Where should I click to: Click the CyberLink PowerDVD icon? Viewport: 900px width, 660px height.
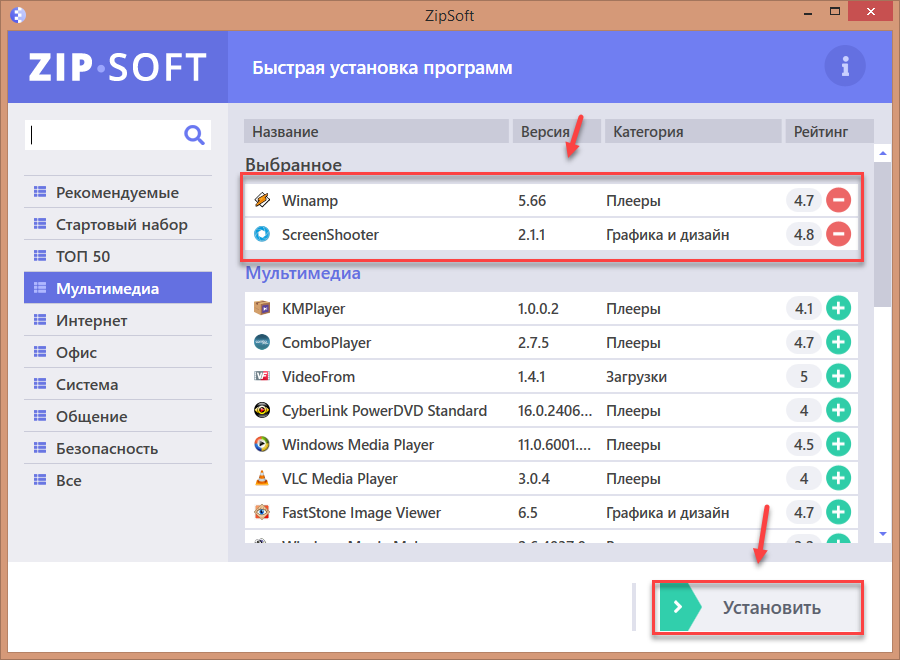pyautogui.click(x=262, y=411)
